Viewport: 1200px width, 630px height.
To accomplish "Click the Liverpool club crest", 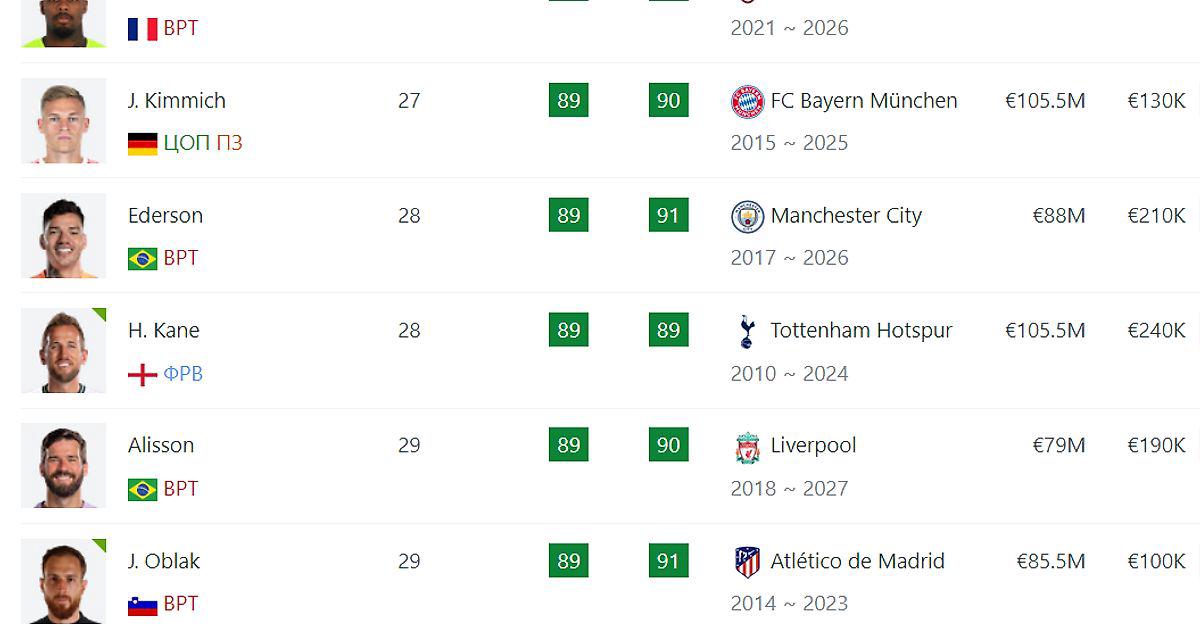I will point(747,447).
